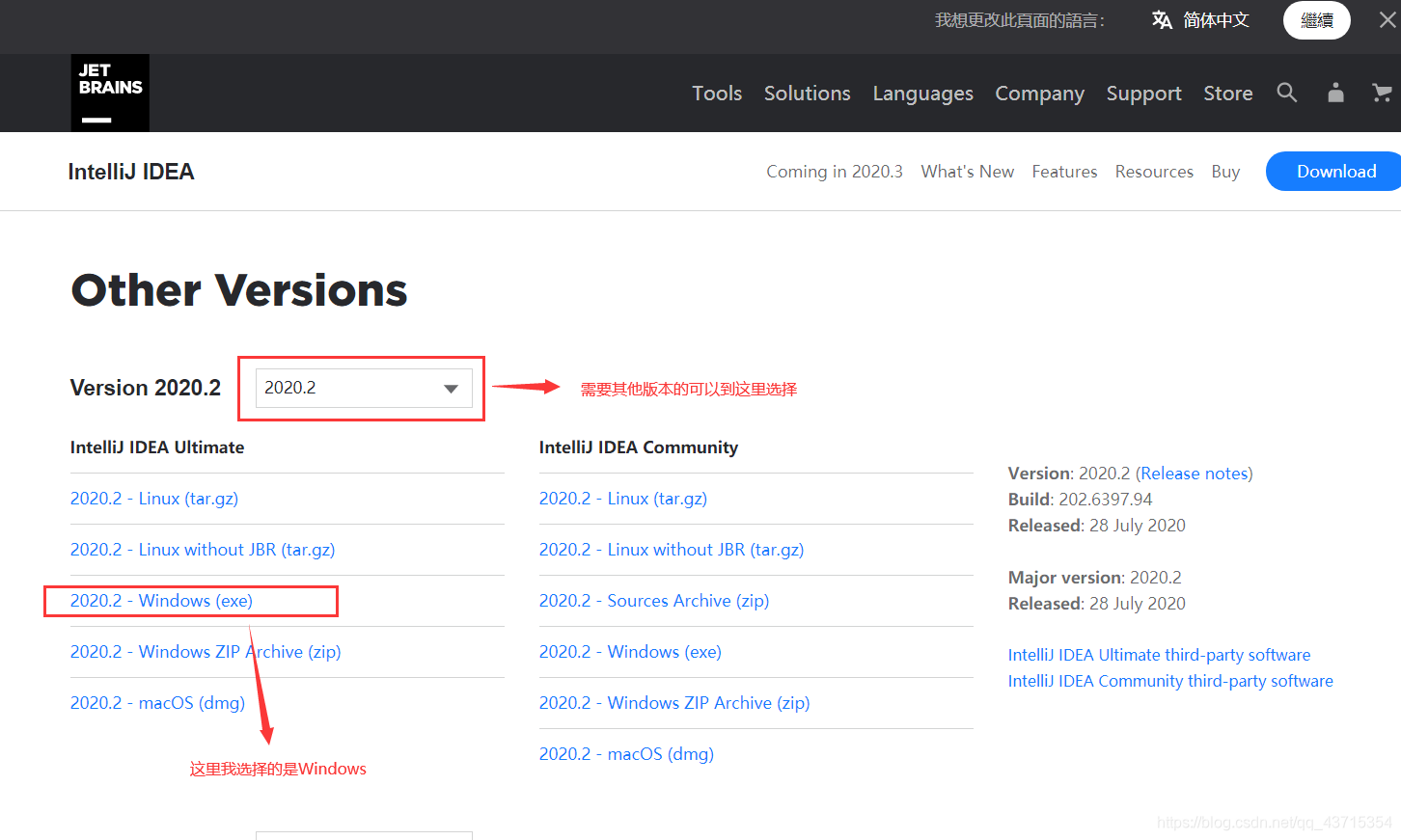
Task: Open the Buy page
Action: click(1225, 172)
